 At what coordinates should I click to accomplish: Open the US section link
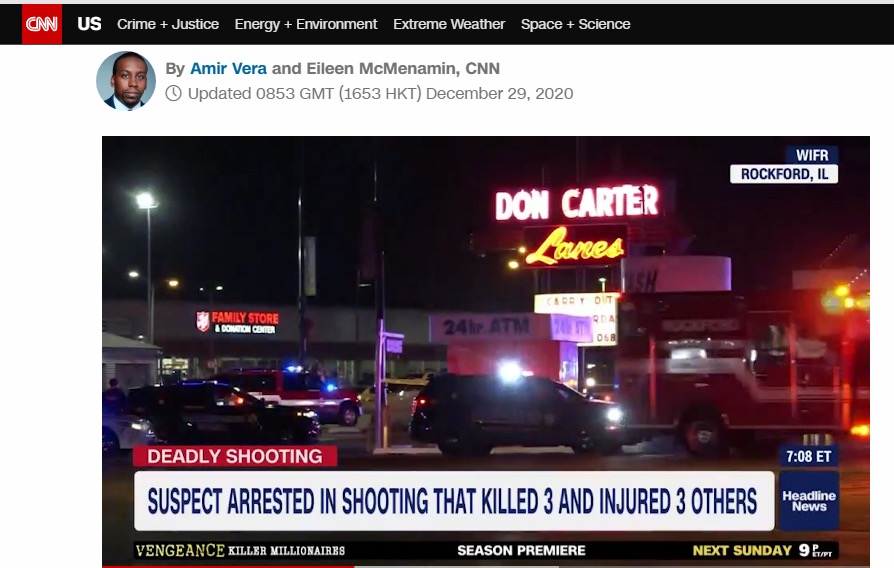click(x=89, y=24)
